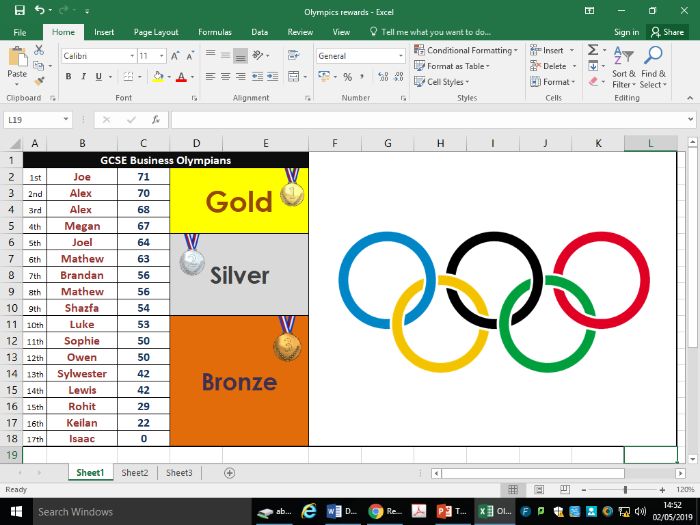Viewport: 700px width, 525px height.
Task: Open the font size dropdown
Action: tap(162, 56)
